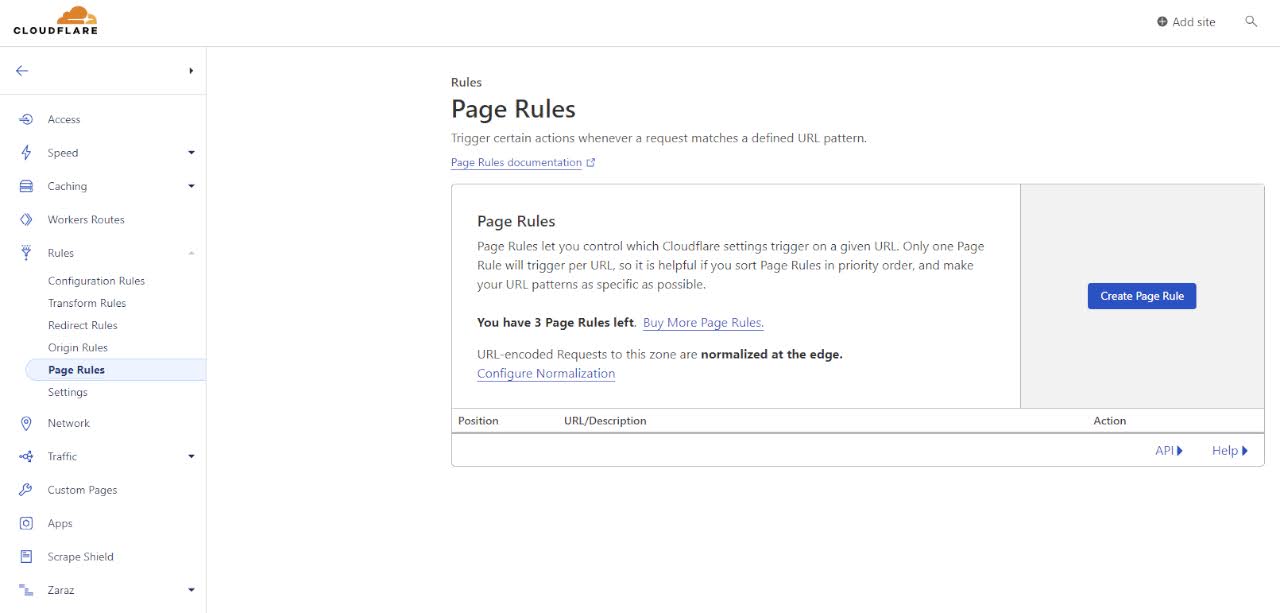Click the search magnifier icon
Image resolution: width=1280 pixels, height=613 pixels.
coord(1251,21)
